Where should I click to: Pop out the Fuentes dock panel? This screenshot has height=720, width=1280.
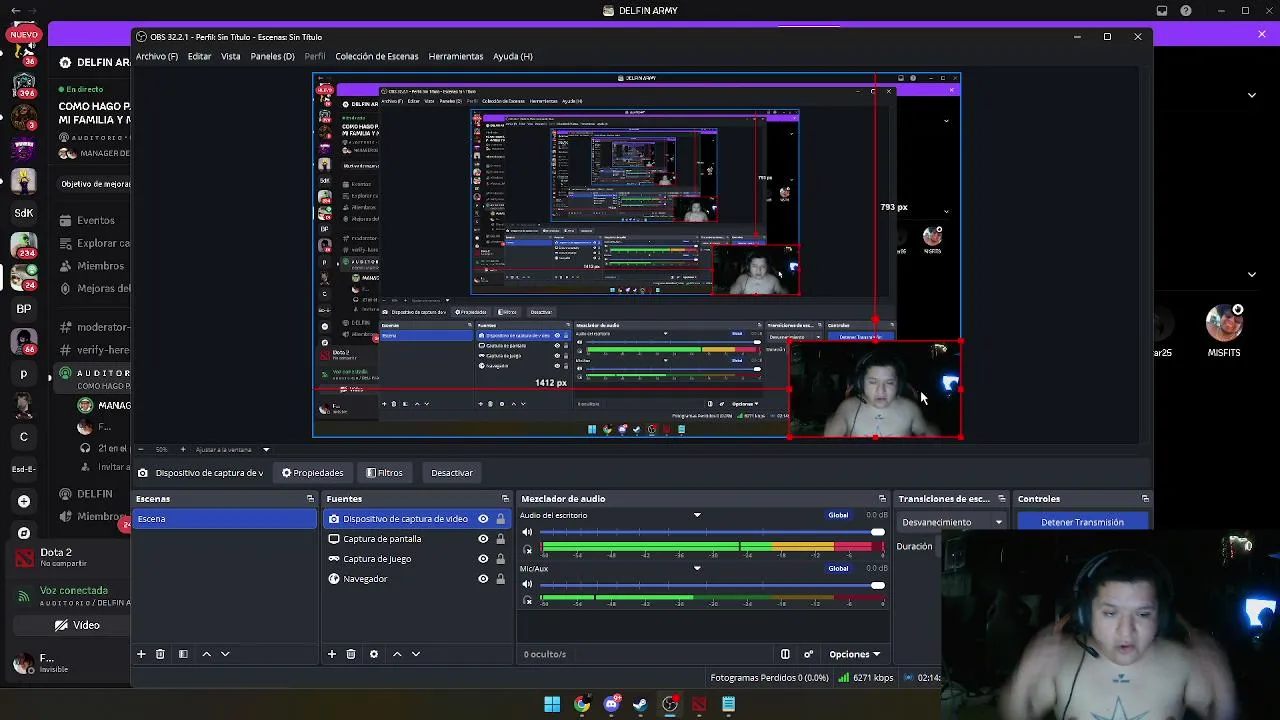pyautogui.click(x=505, y=499)
